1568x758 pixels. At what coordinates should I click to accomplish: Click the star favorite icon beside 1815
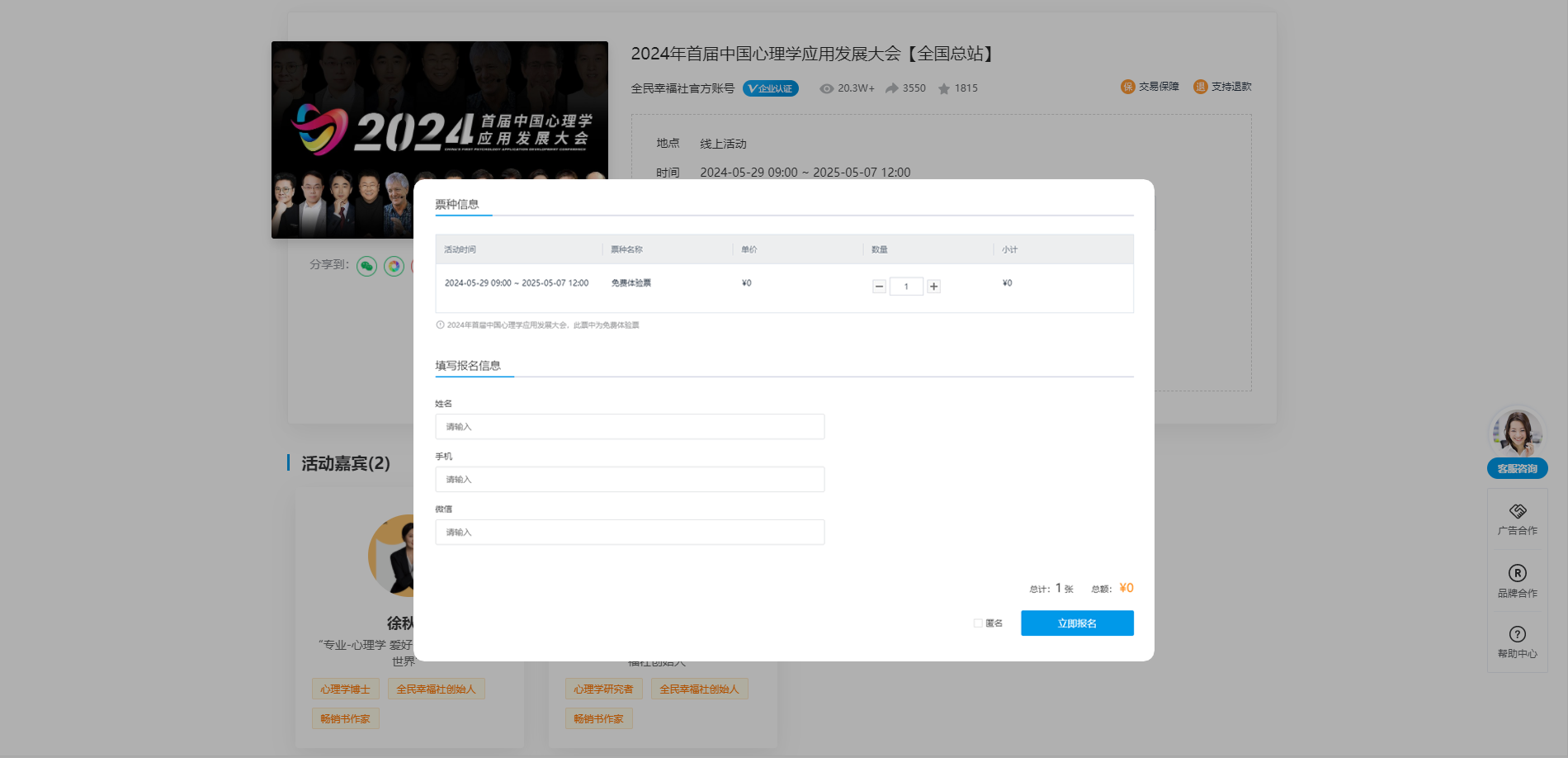coord(944,88)
